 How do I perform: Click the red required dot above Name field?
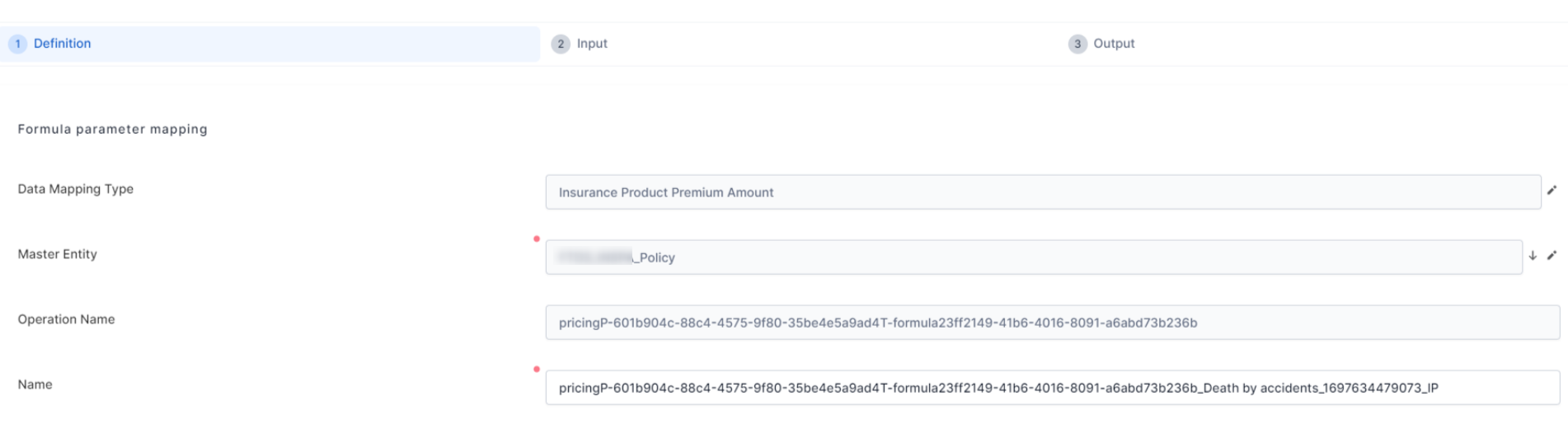click(537, 370)
